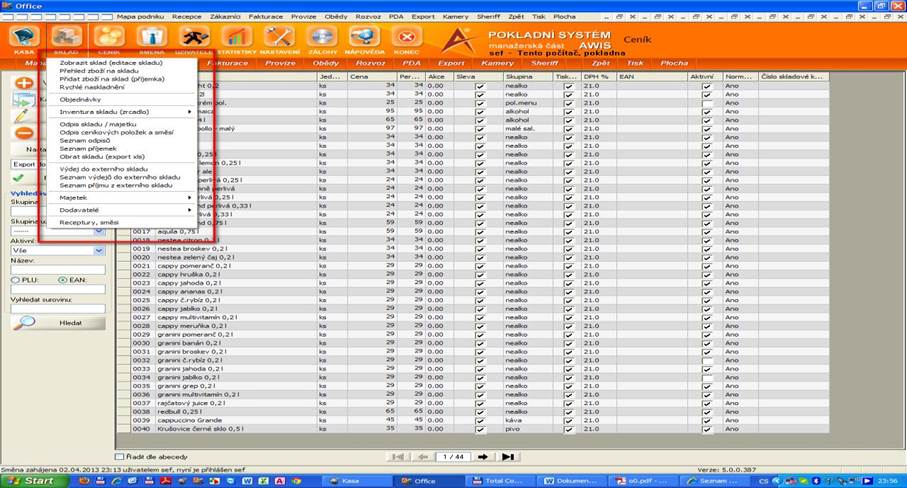Toggle Sleva checkbox for Krušovice černé sklo

(480, 429)
